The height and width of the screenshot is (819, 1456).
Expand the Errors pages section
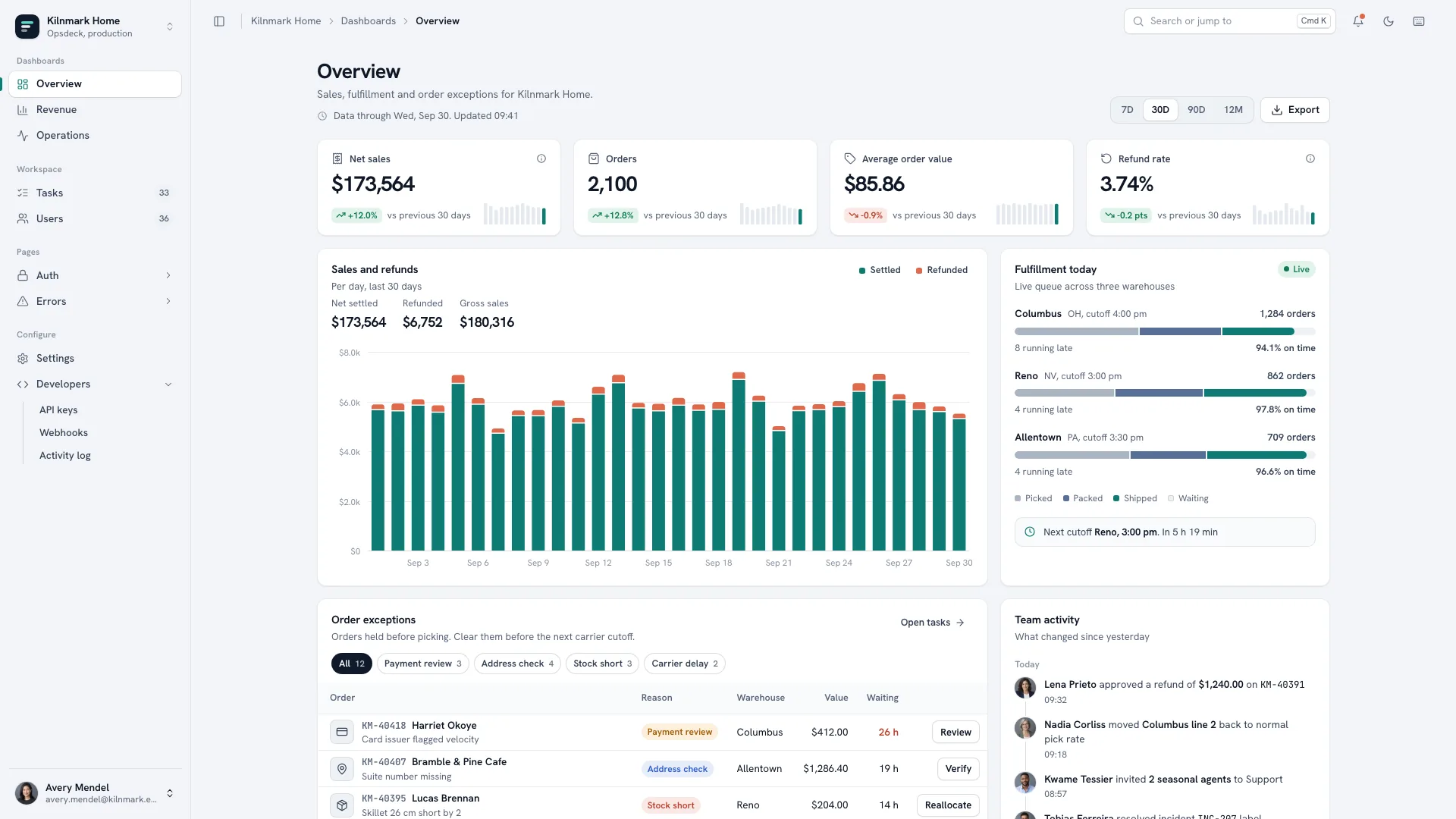pyautogui.click(x=96, y=301)
